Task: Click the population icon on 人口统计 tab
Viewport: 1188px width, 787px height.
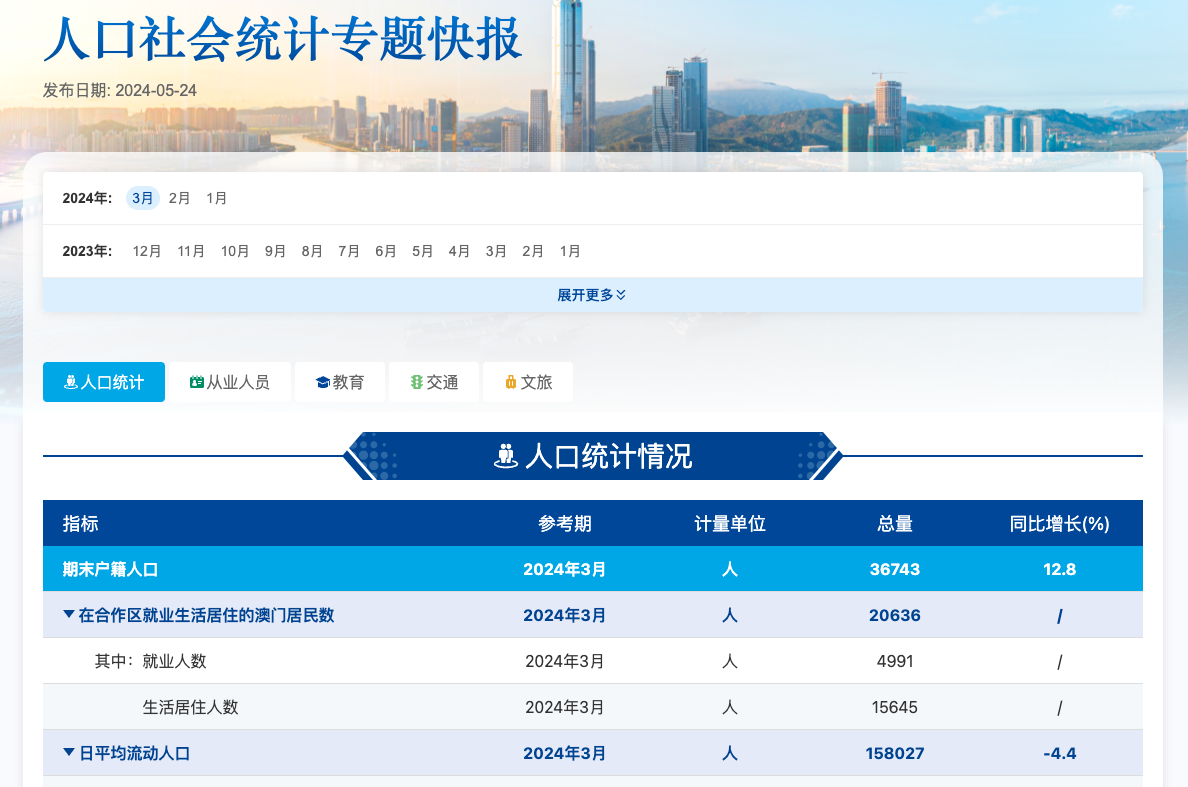Action: (x=70, y=383)
